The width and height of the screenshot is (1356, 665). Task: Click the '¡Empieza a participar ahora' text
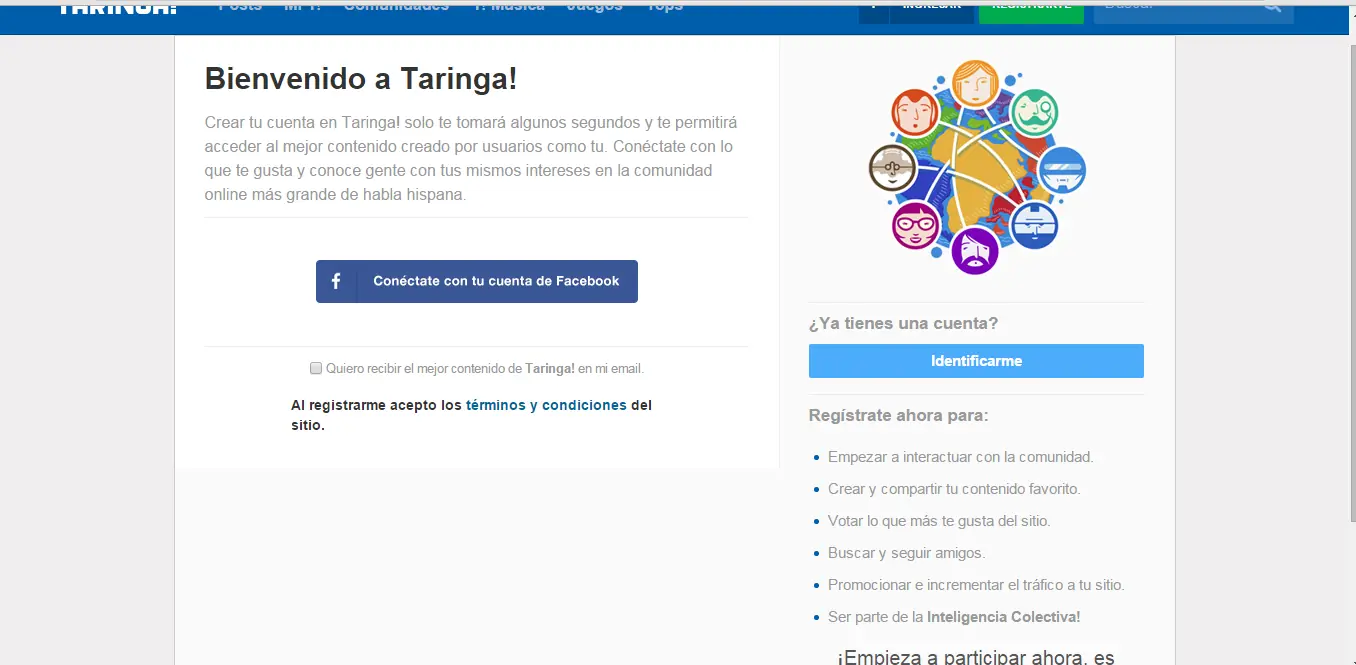coord(976,657)
